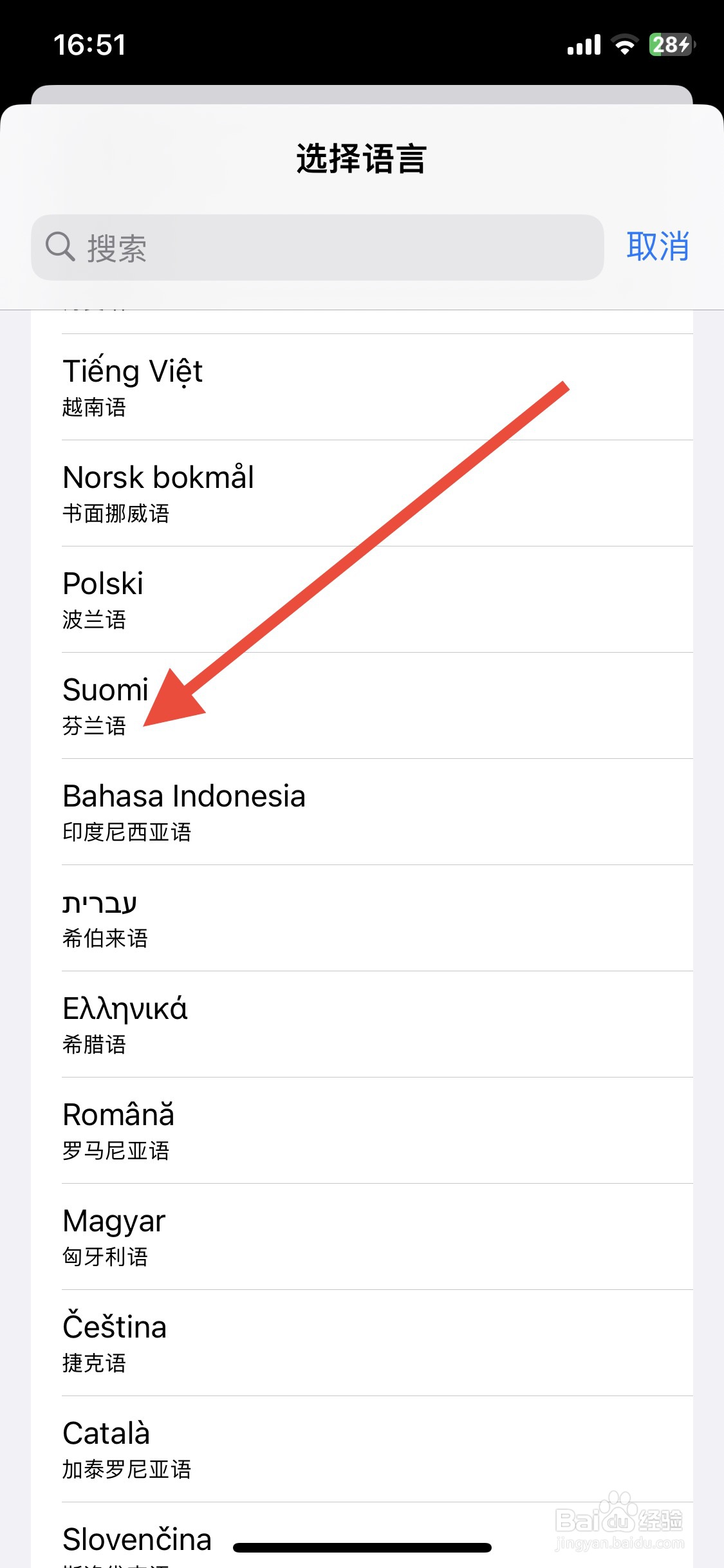Image resolution: width=724 pixels, height=1568 pixels.
Task: Select Magyar Hungarian language
Action: (377, 1237)
